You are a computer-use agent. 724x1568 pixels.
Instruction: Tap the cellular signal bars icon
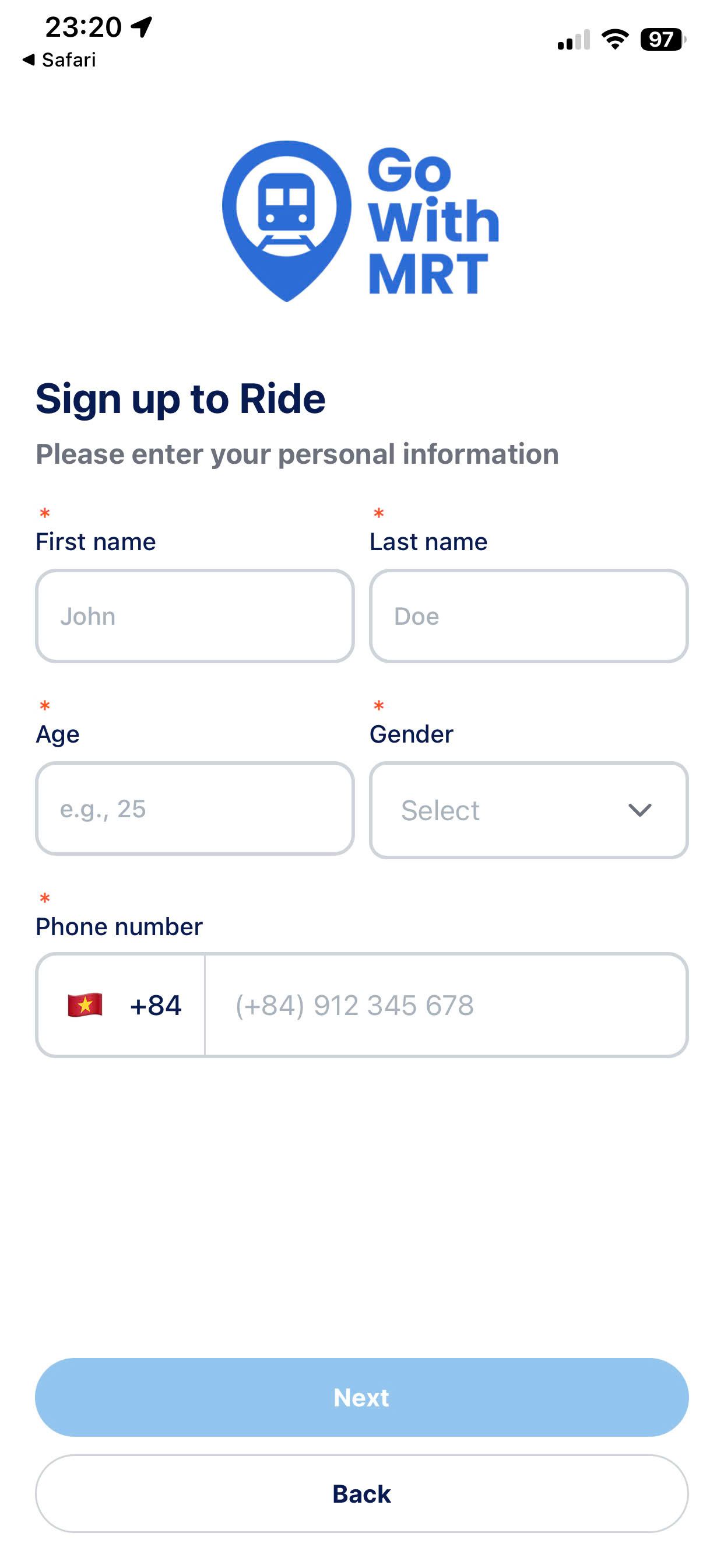coord(573,40)
